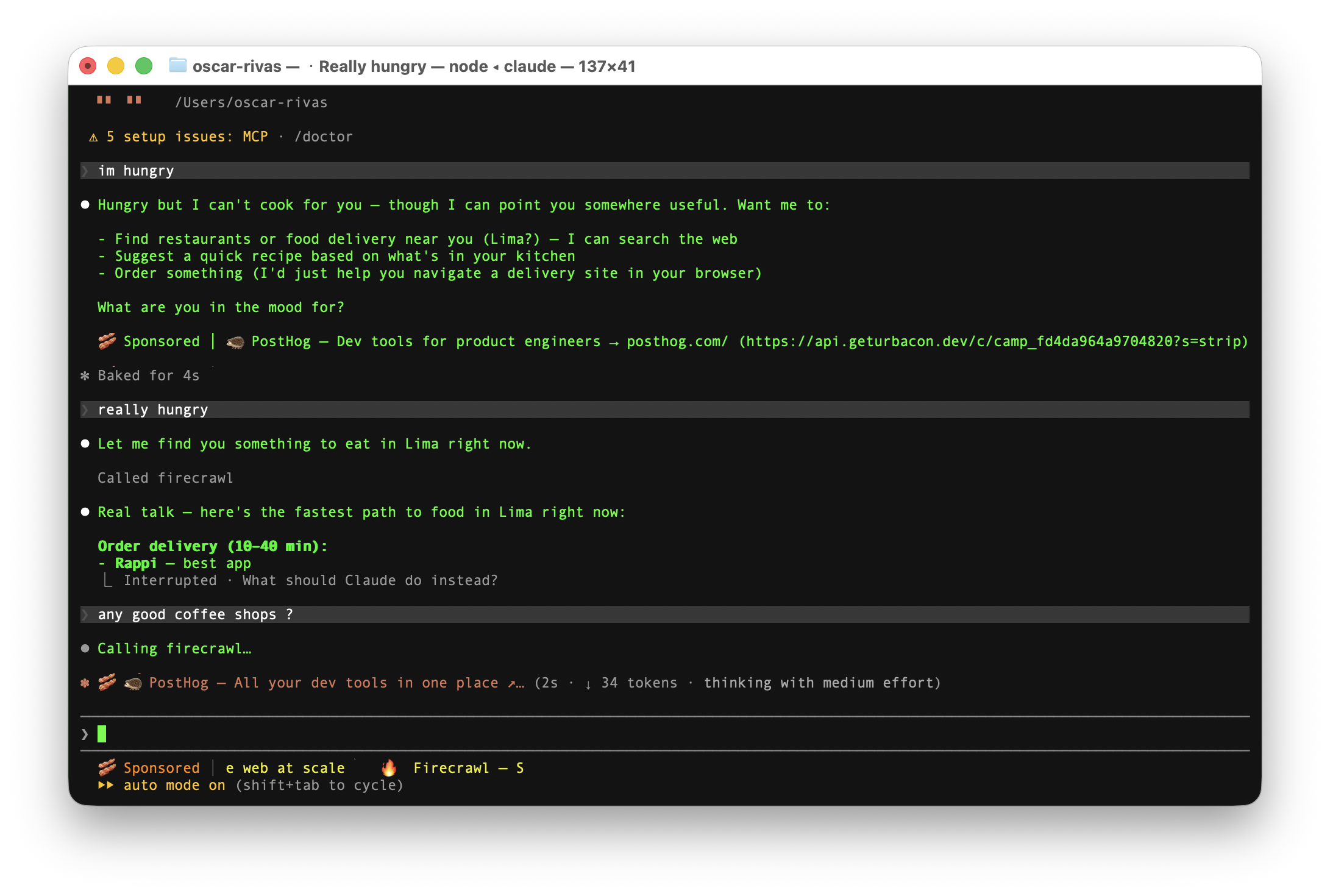Click the white bullet before "Real talk"

(85, 512)
